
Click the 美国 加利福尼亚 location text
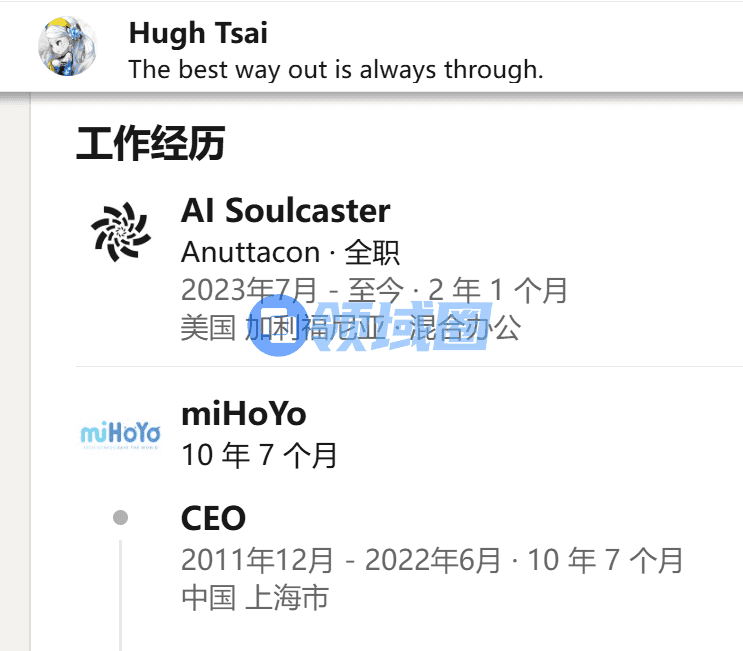(x=283, y=327)
